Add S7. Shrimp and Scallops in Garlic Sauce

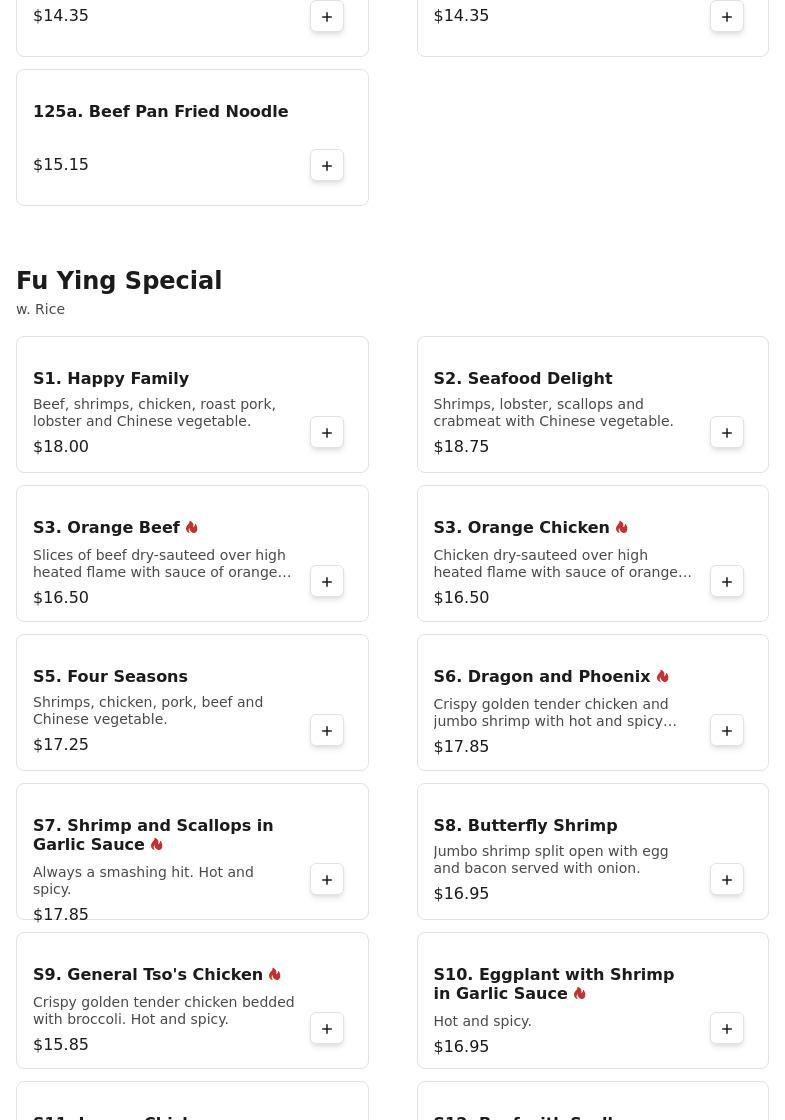click(327, 880)
